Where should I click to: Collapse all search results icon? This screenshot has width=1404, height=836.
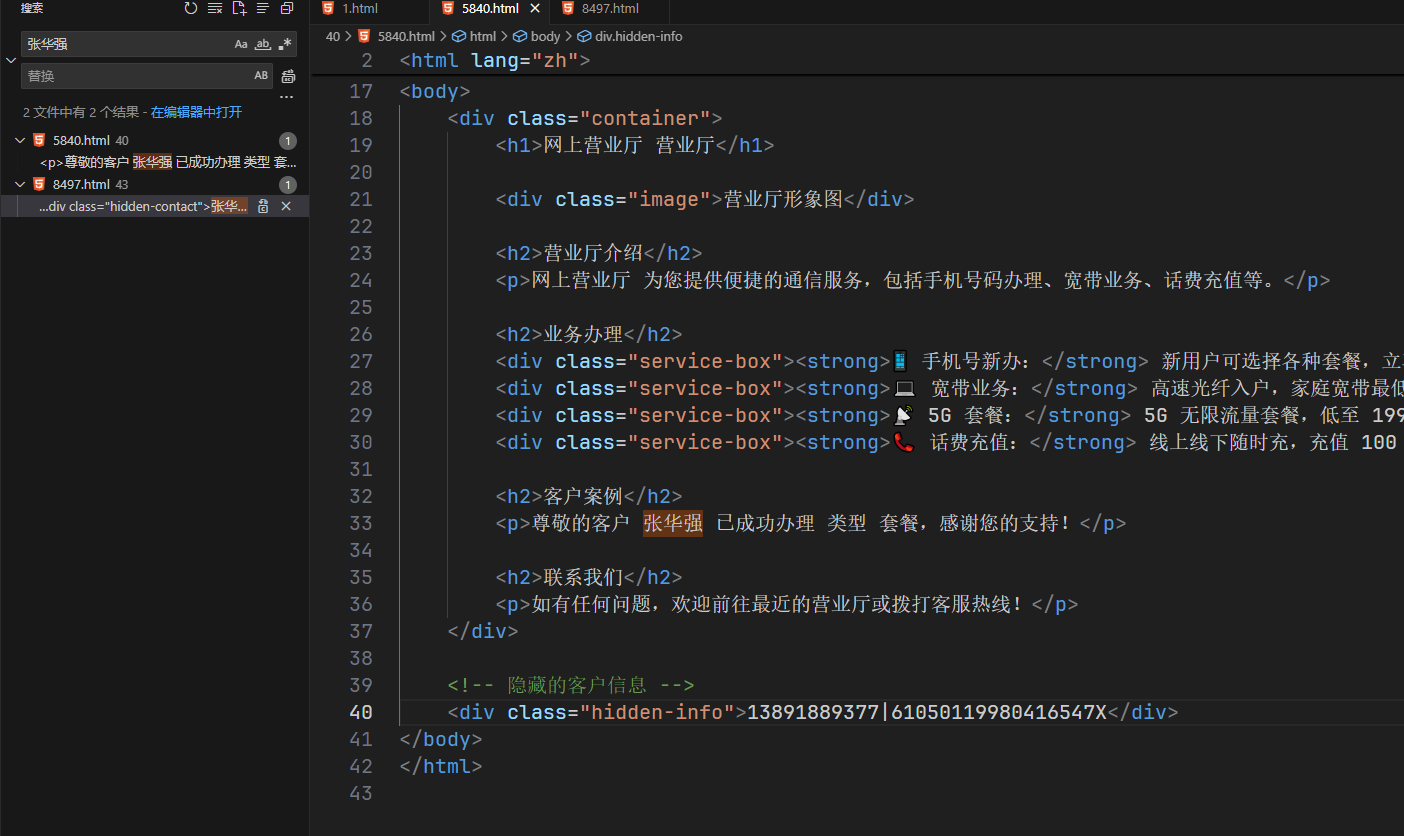pos(287,8)
